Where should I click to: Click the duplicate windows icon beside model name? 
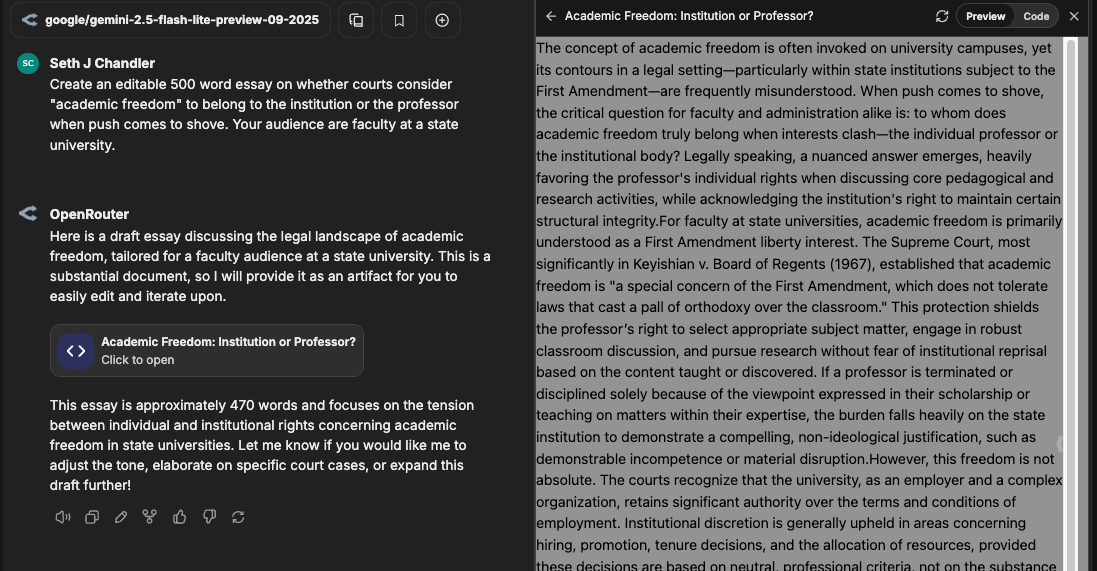[356, 20]
